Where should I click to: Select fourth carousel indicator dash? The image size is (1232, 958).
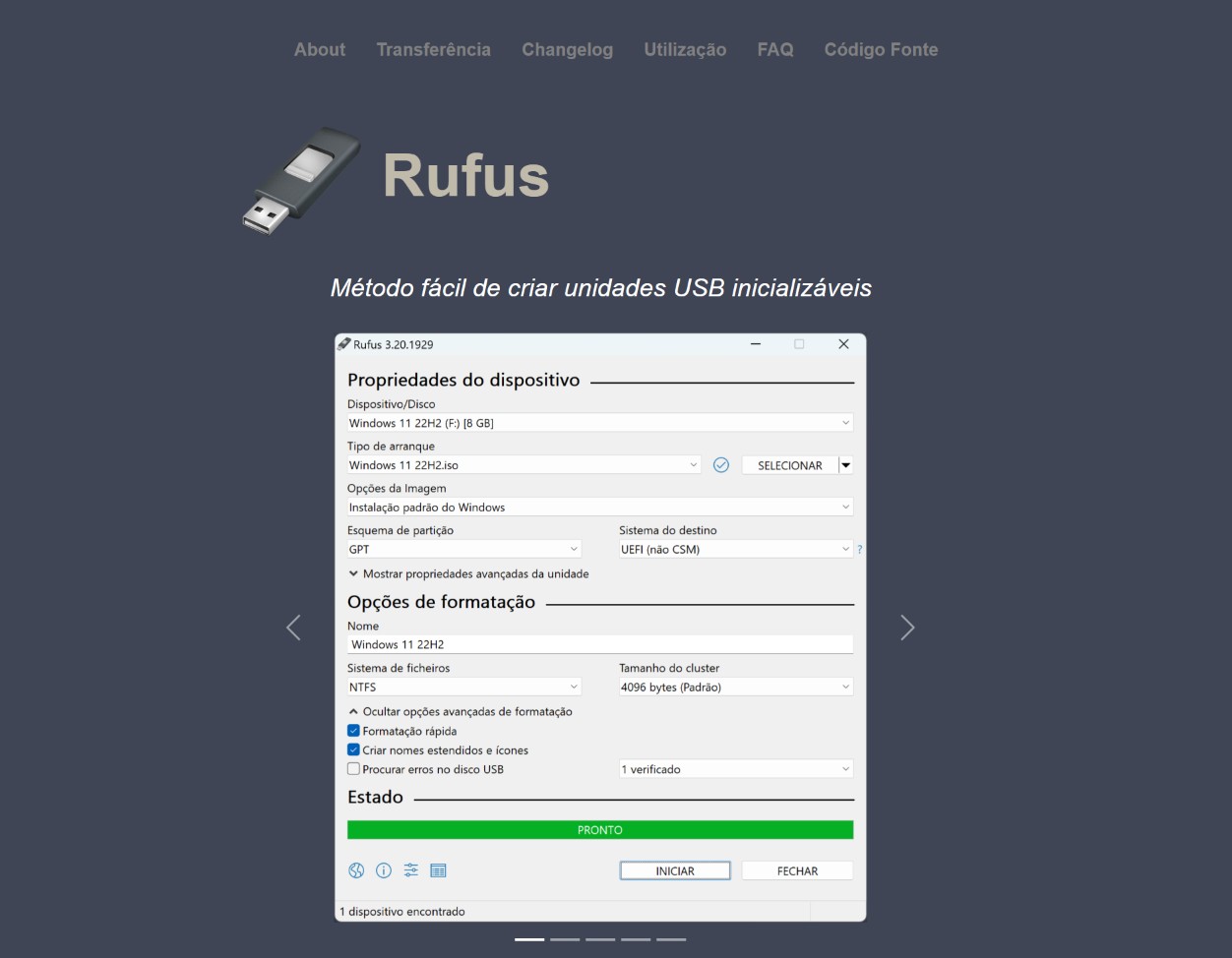(636, 939)
